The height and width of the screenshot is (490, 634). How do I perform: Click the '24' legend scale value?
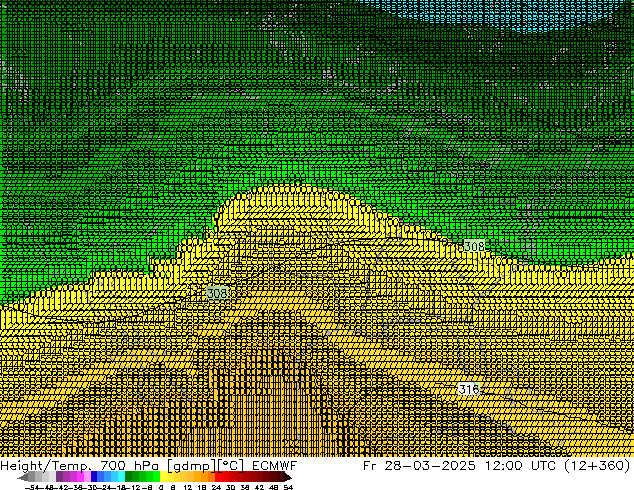pos(216,488)
